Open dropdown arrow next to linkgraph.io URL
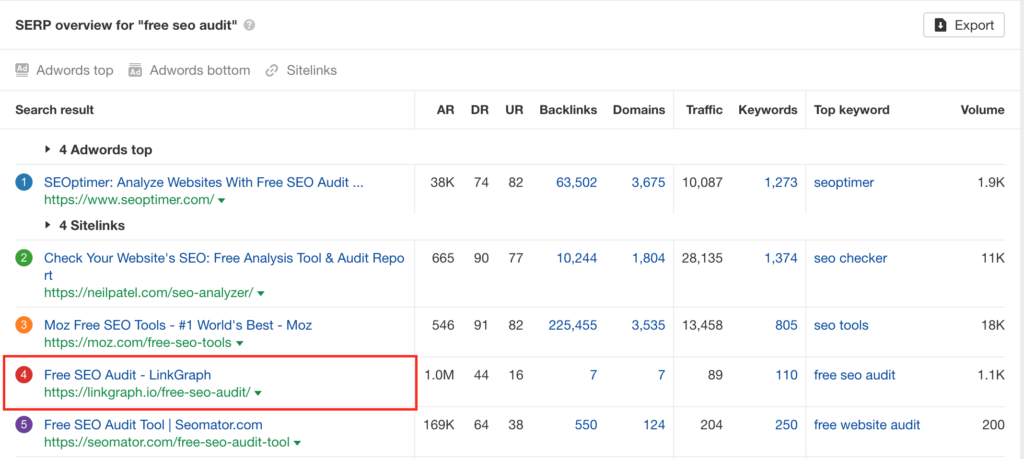 [258, 393]
